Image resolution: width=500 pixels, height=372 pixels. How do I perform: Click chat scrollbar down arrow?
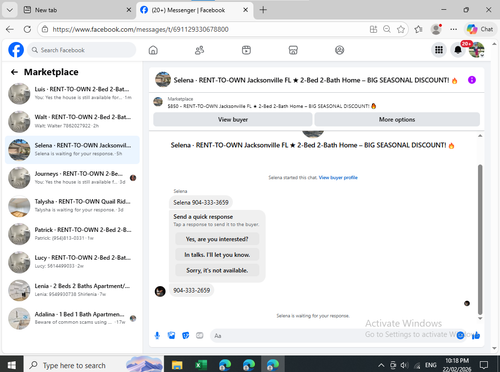pyautogui.click(x=480, y=318)
